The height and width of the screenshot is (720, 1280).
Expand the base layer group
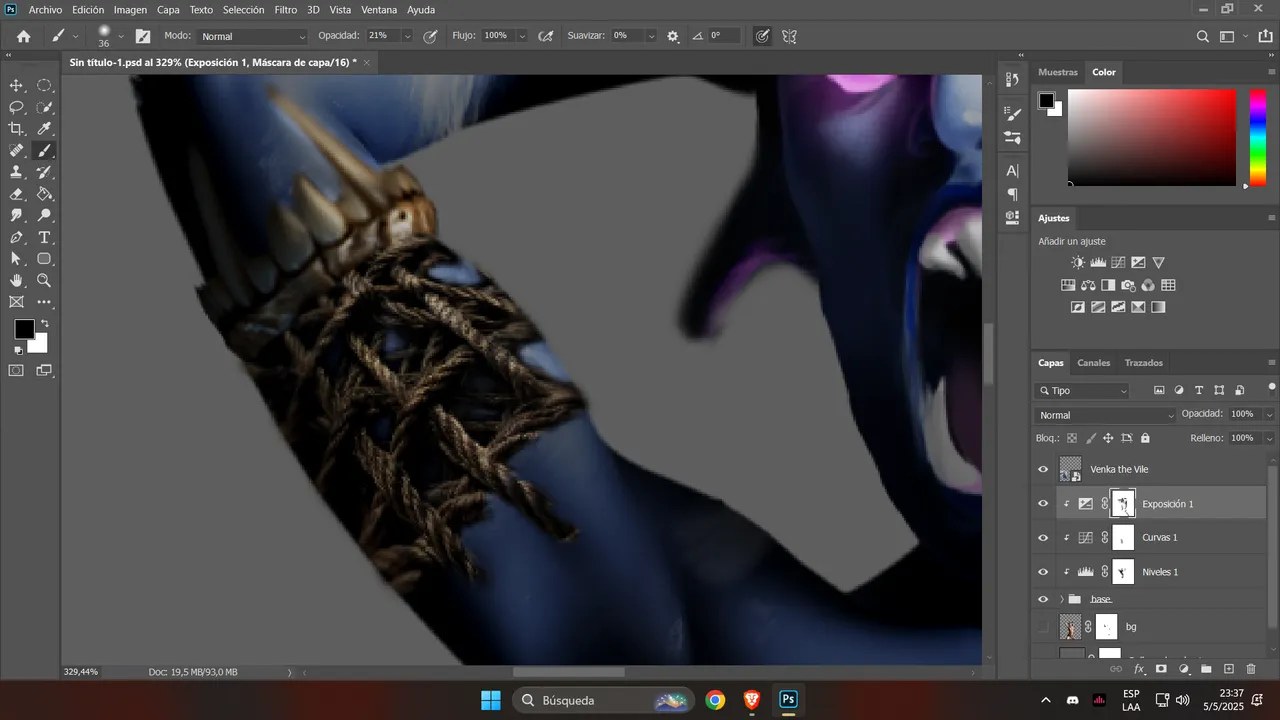click(1061, 599)
